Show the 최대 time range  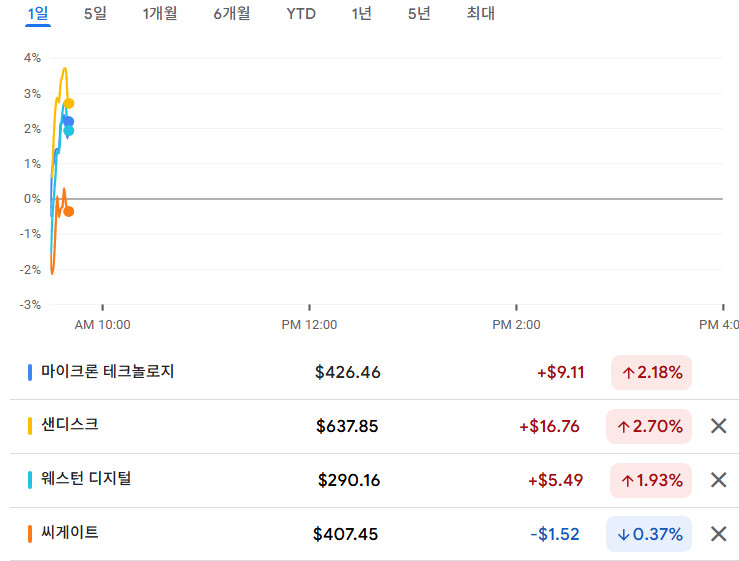480,14
